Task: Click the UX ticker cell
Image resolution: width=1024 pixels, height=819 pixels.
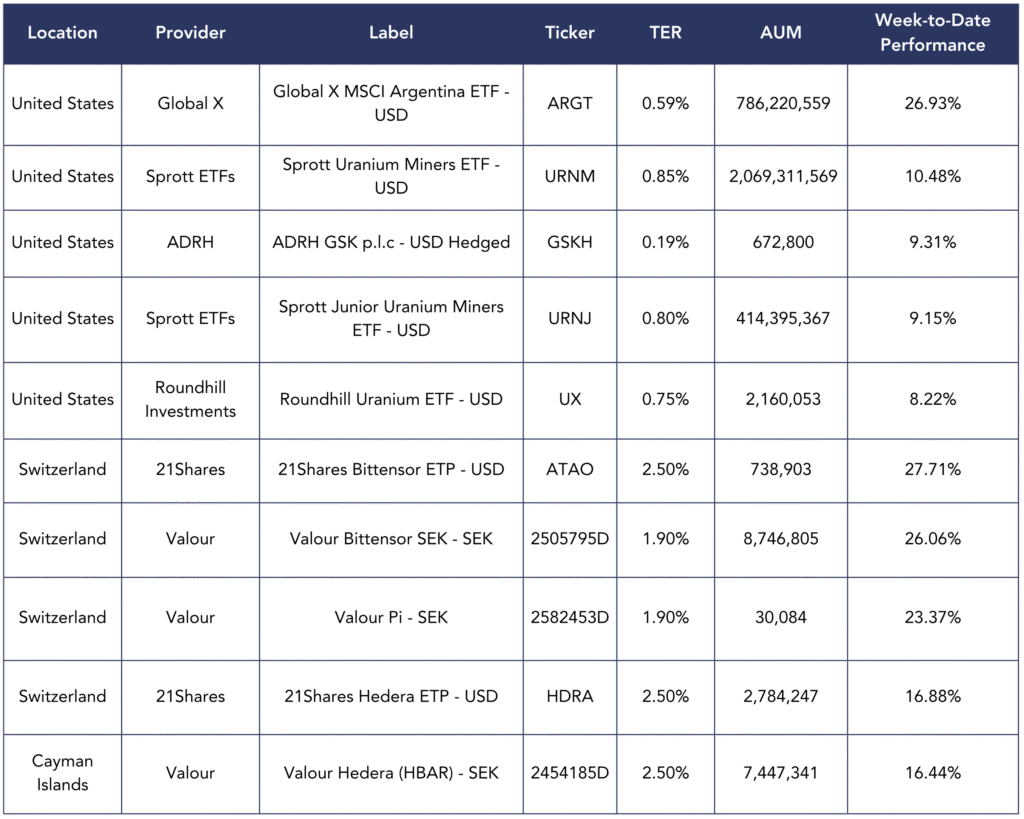Action: (569, 399)
